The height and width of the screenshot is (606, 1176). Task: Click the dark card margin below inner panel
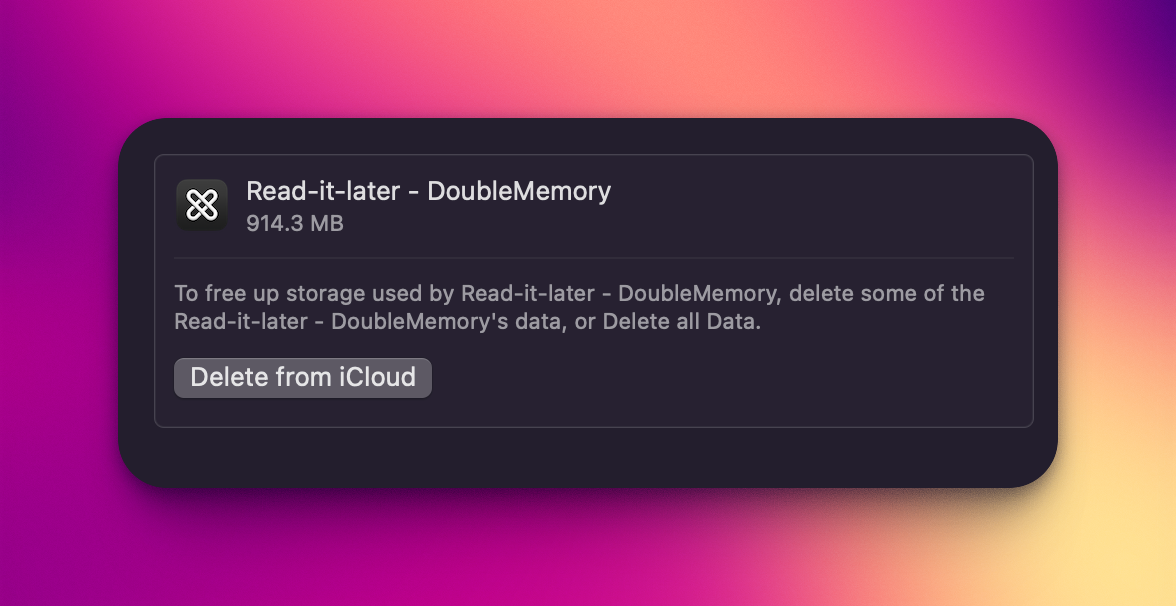pyautogui.click(x=589, y=458)
